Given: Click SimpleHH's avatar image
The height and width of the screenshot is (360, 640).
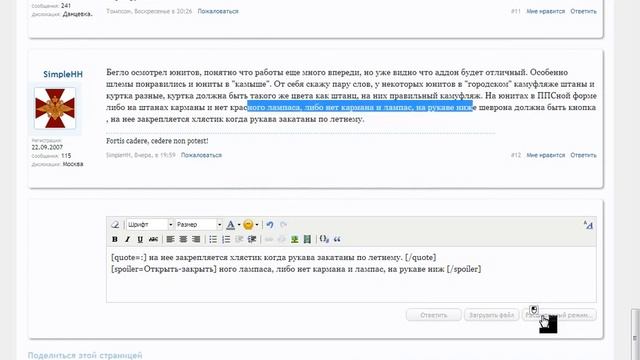Looking at the screenshot, I should pos(55,108).
